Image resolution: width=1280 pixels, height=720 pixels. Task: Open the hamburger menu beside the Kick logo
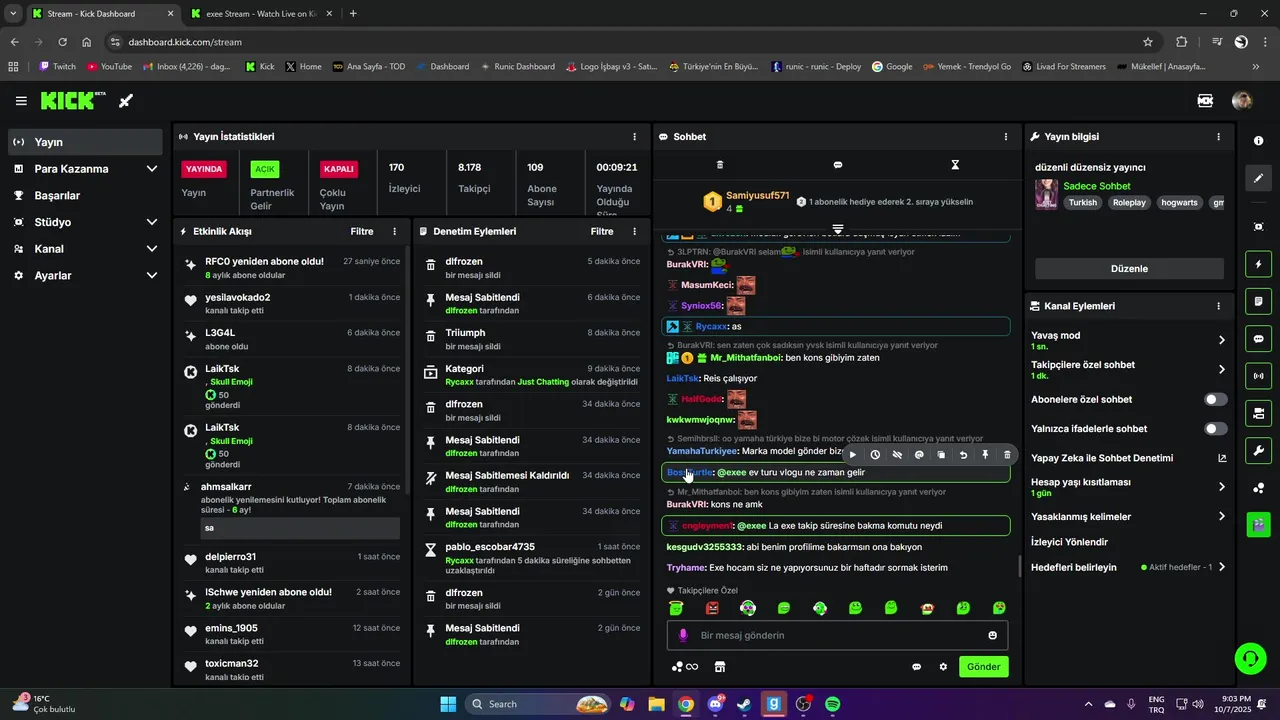21,101
